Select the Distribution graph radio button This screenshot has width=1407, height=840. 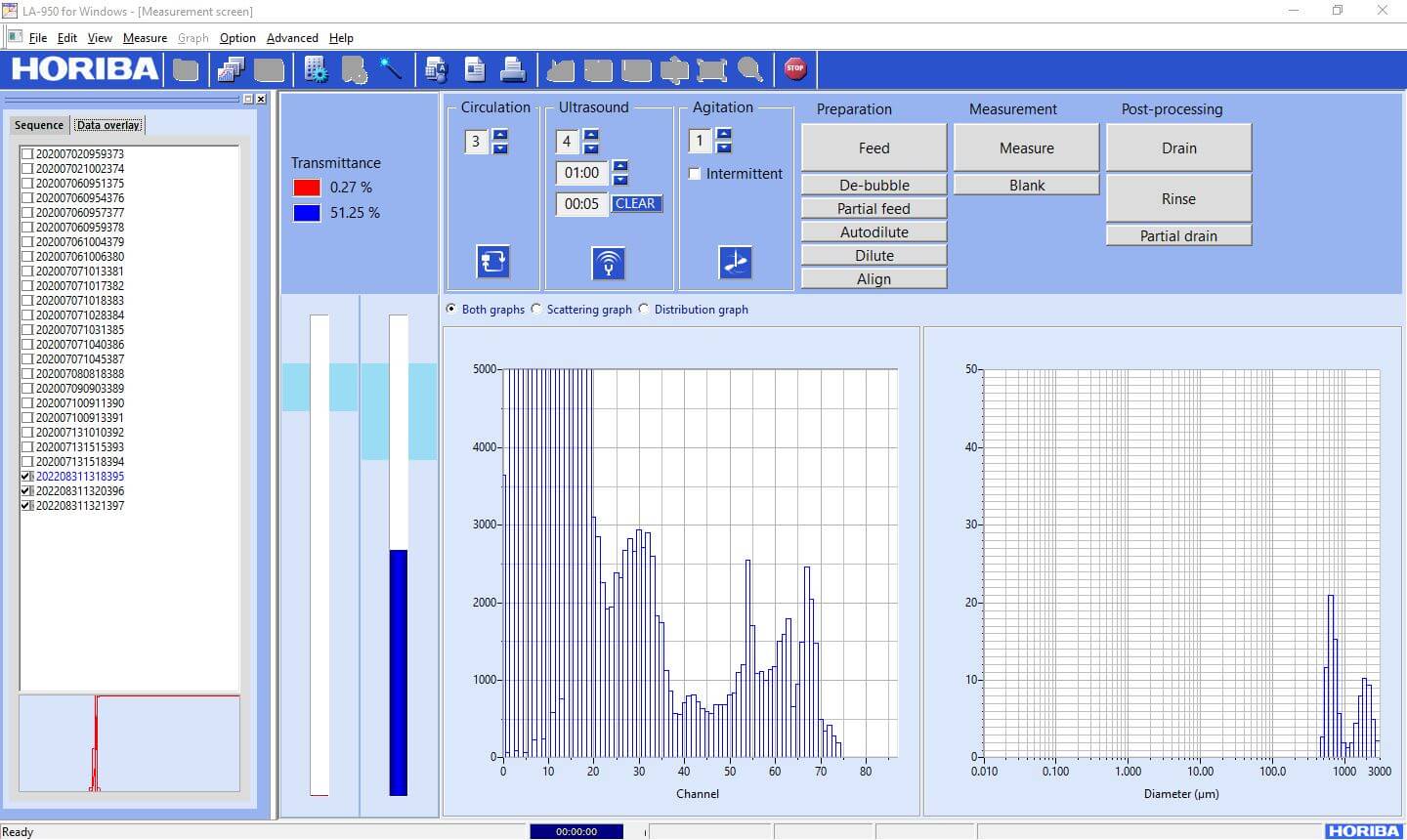tap(644, 309)
